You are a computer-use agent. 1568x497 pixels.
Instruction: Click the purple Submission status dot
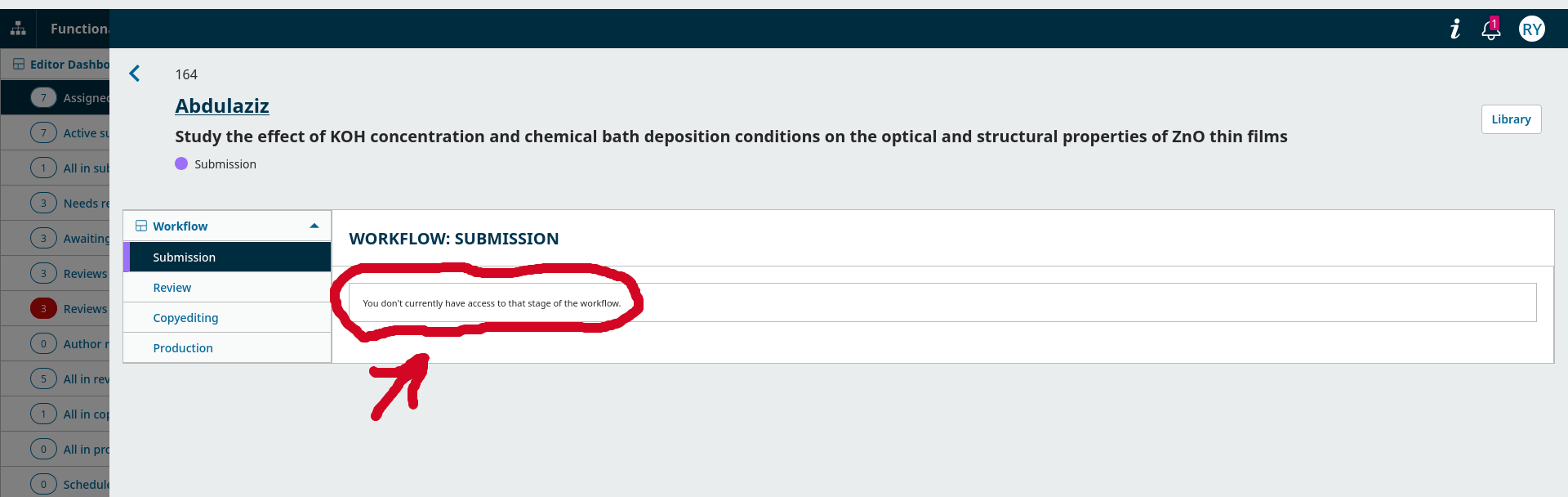(181, 163)
